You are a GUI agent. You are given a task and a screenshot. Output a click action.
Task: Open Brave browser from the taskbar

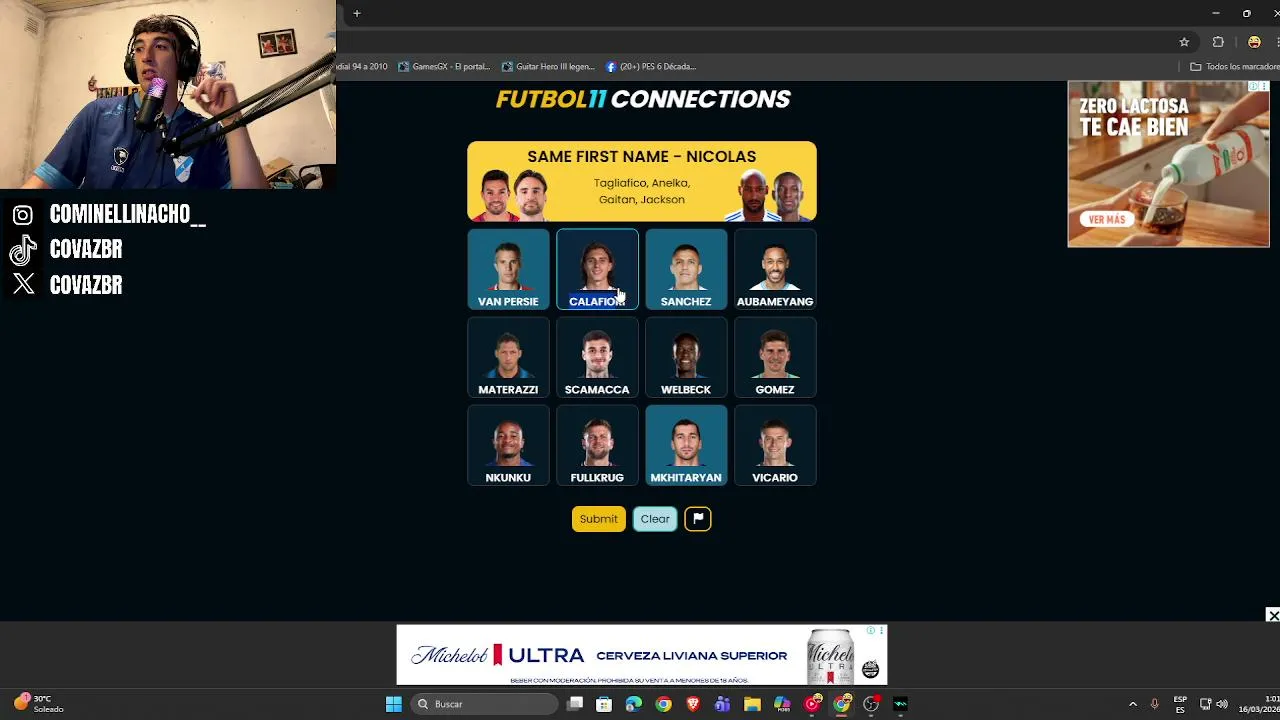(693, 704)
